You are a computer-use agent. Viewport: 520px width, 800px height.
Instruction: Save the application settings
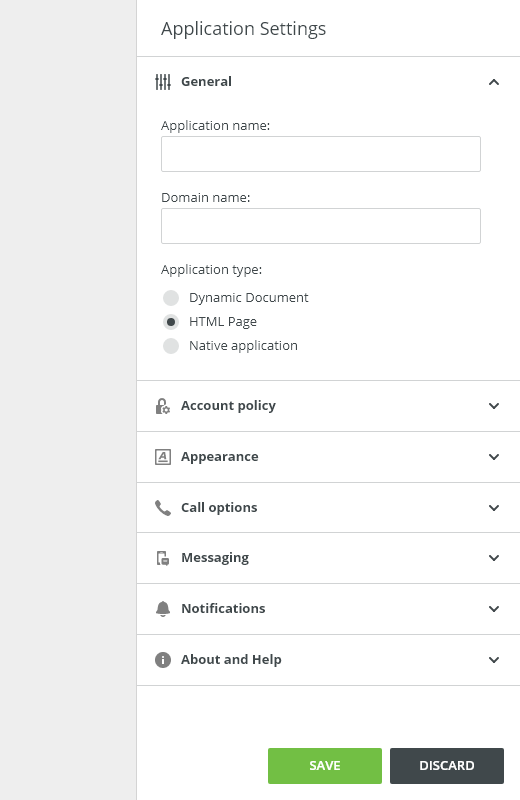pyautogui.click(x=325, y=766)
